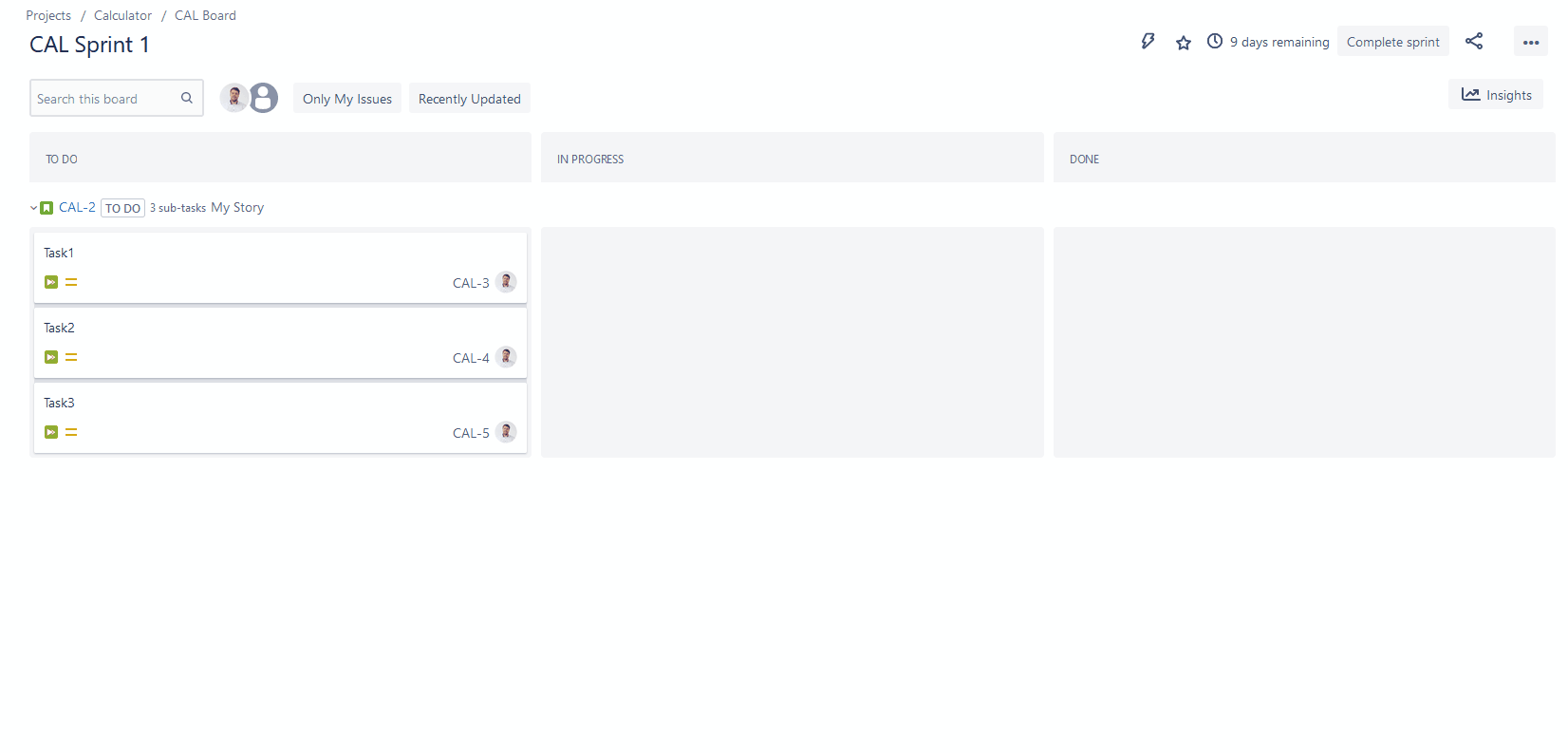Star the CAL board as favorite
Image resolution: width=1568 pixels, height=753 pixels.
(1183, 42)
